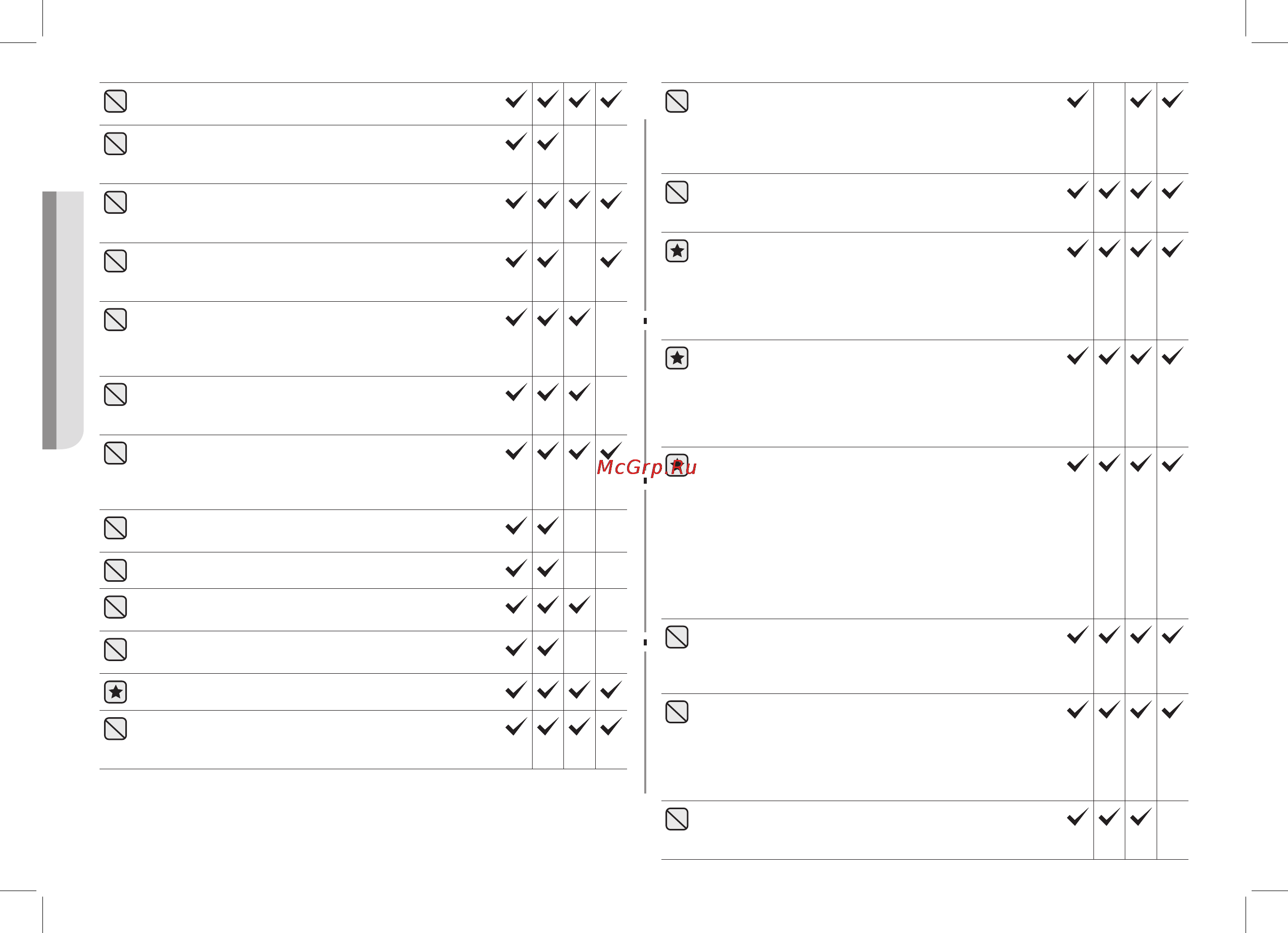Screen dimensions: 1288x933
Task: Select the only star icon in left table
Action: coord(115,692)
